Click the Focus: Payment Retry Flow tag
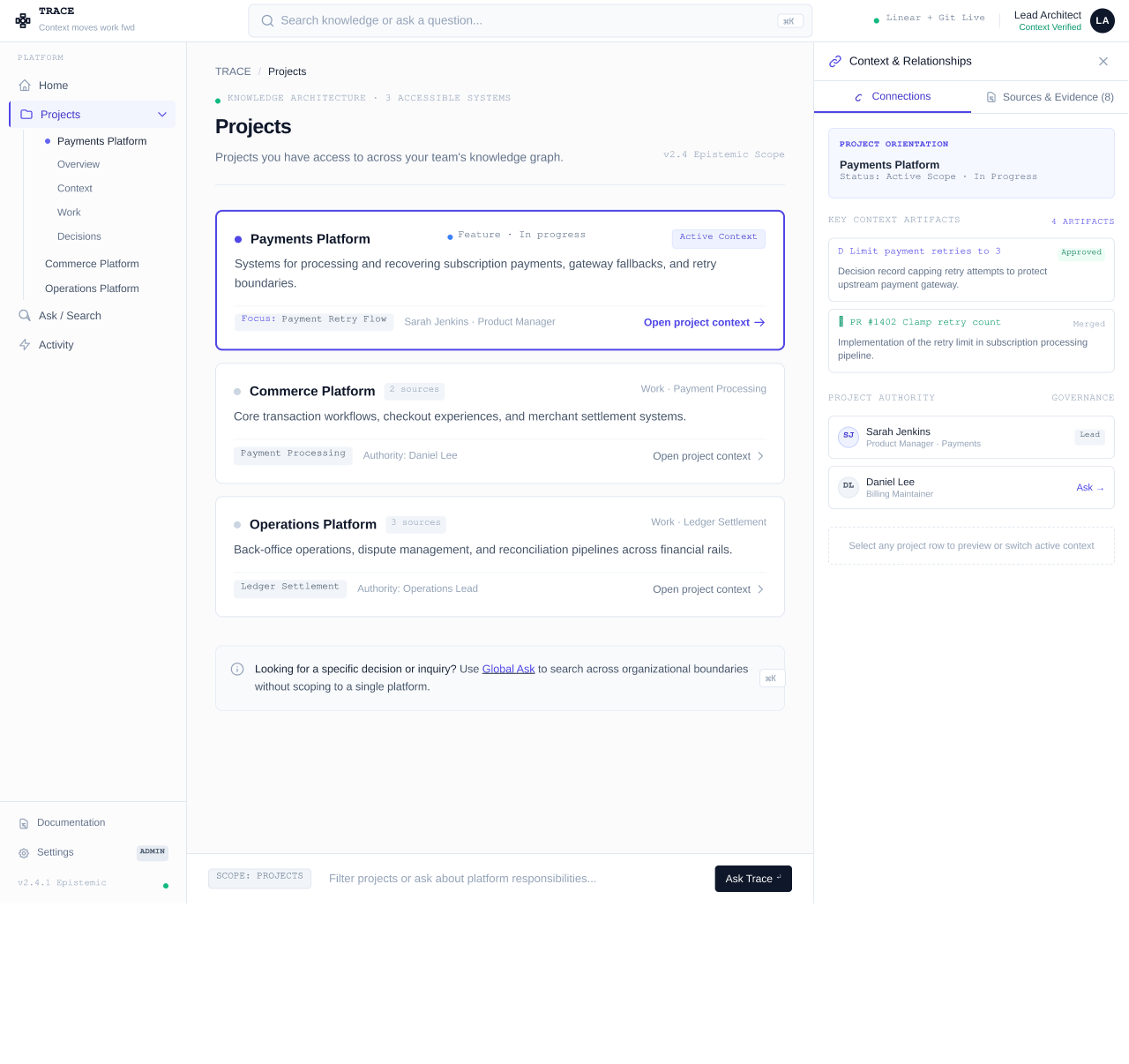Image resolution: width=1129 pixels, height=1064 pixels. 314,320
